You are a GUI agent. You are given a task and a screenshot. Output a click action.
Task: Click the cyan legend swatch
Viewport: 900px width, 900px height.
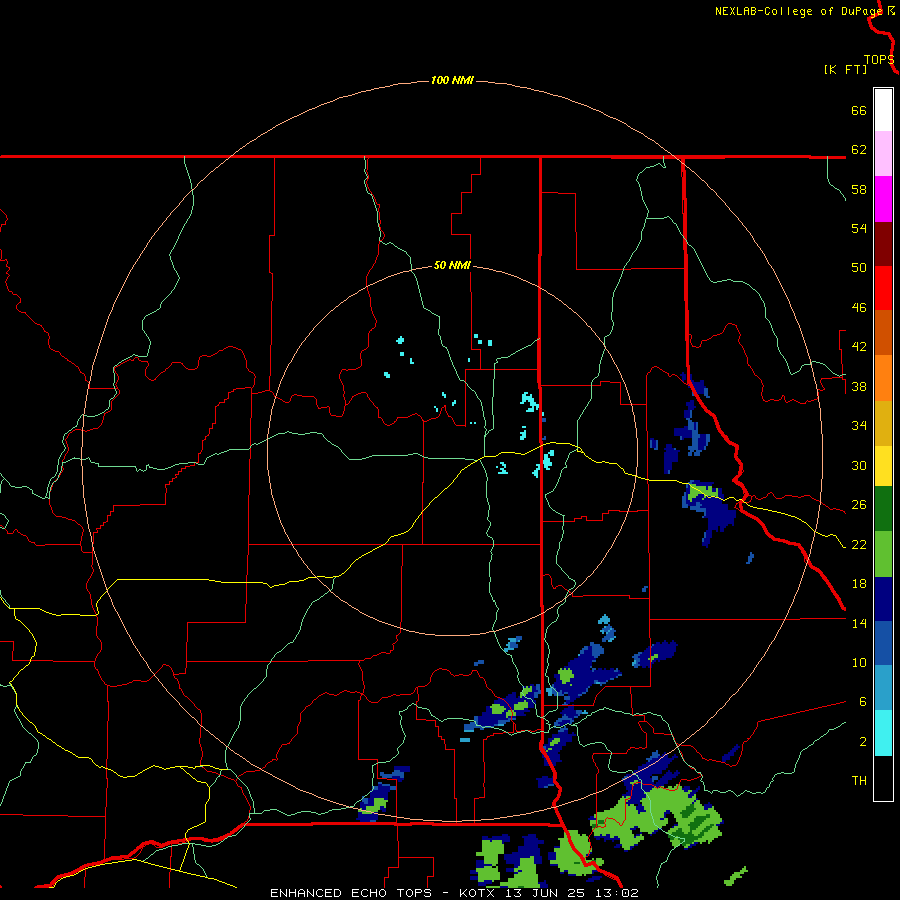[883, 733]
